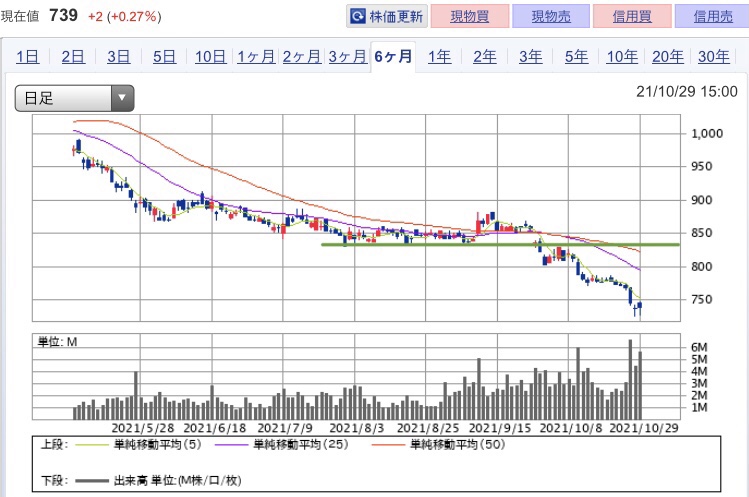Expand the 日足 chart interval dropdown

pos(74,98)
